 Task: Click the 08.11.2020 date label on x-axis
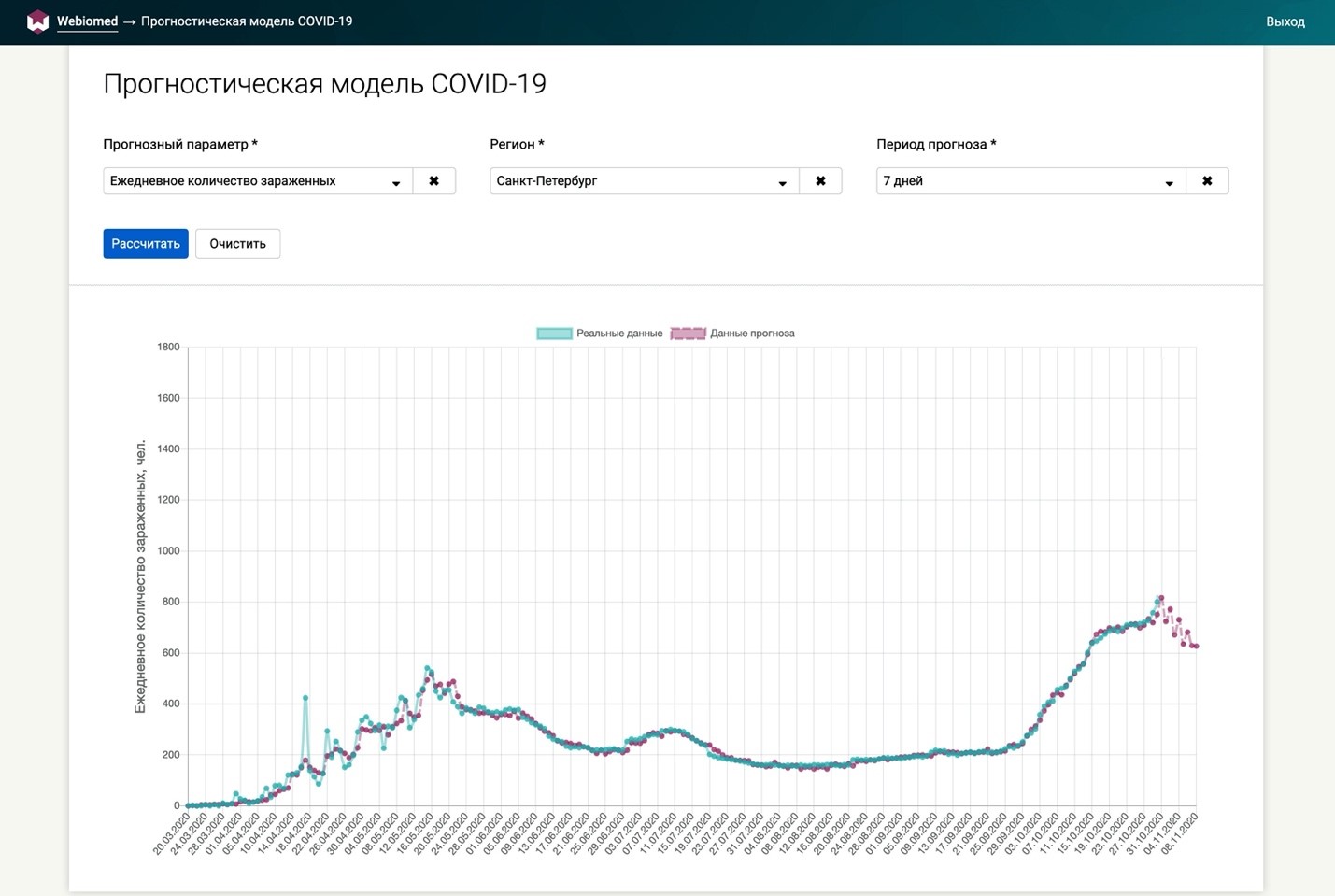coord(1178,833)
